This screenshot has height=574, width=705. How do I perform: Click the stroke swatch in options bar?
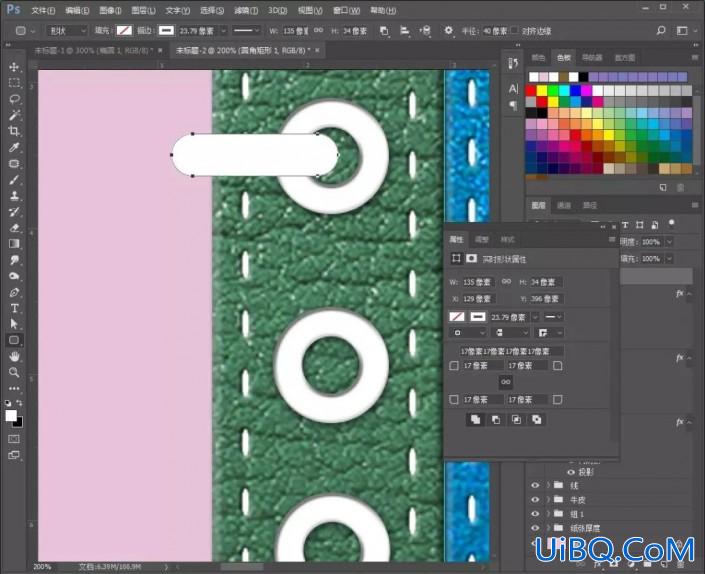tap(166, 31)
